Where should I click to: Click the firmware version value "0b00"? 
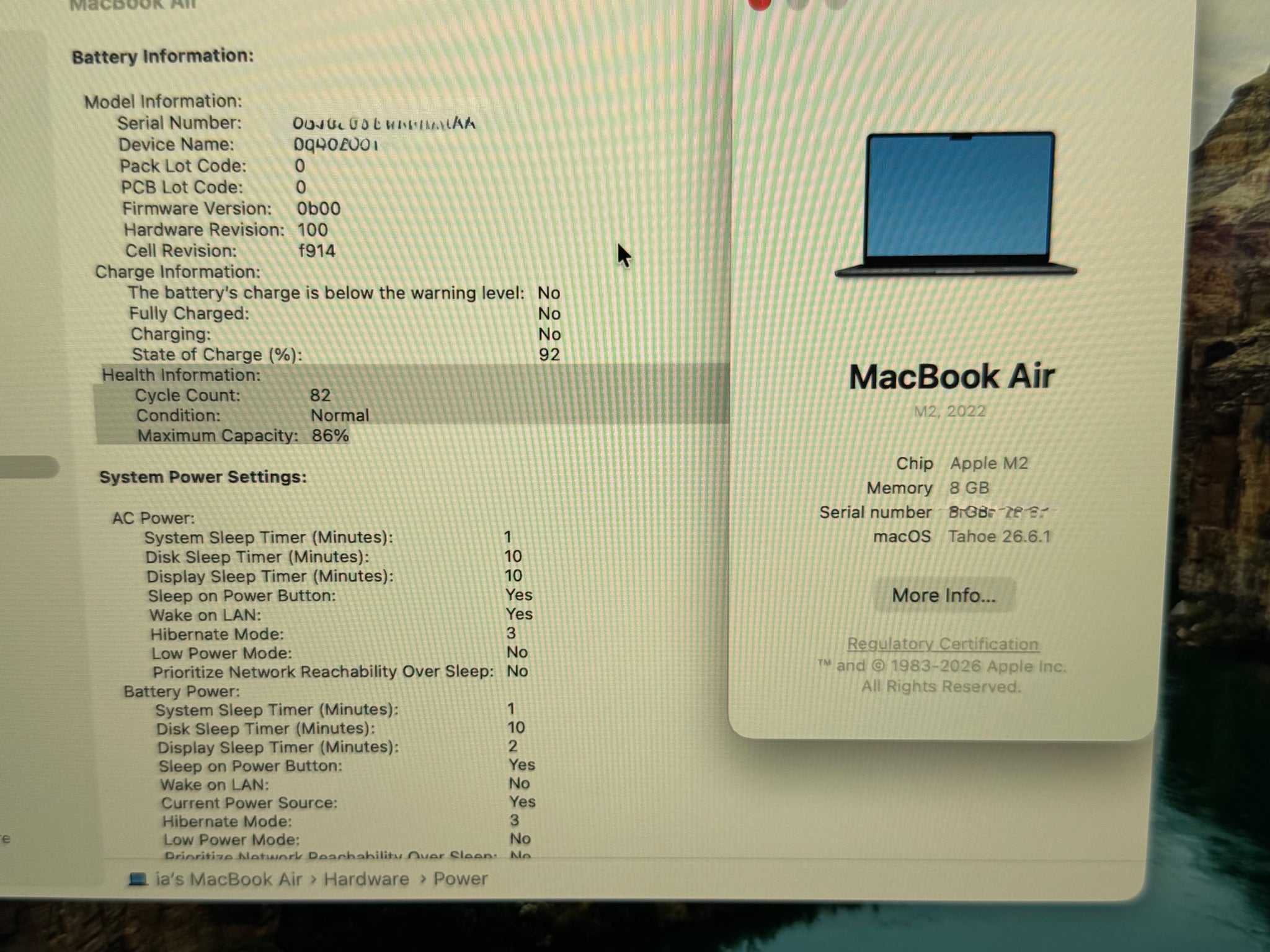(319, 208)
